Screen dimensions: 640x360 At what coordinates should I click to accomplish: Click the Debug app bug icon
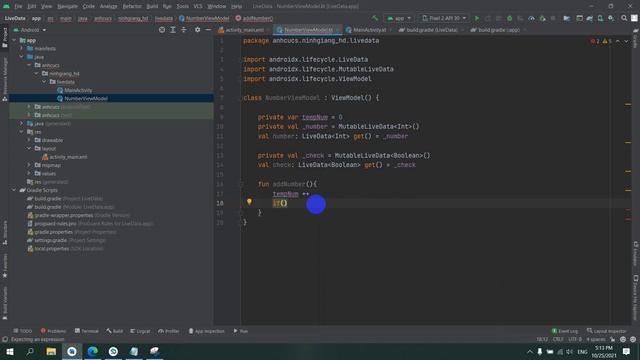(509, 18)
